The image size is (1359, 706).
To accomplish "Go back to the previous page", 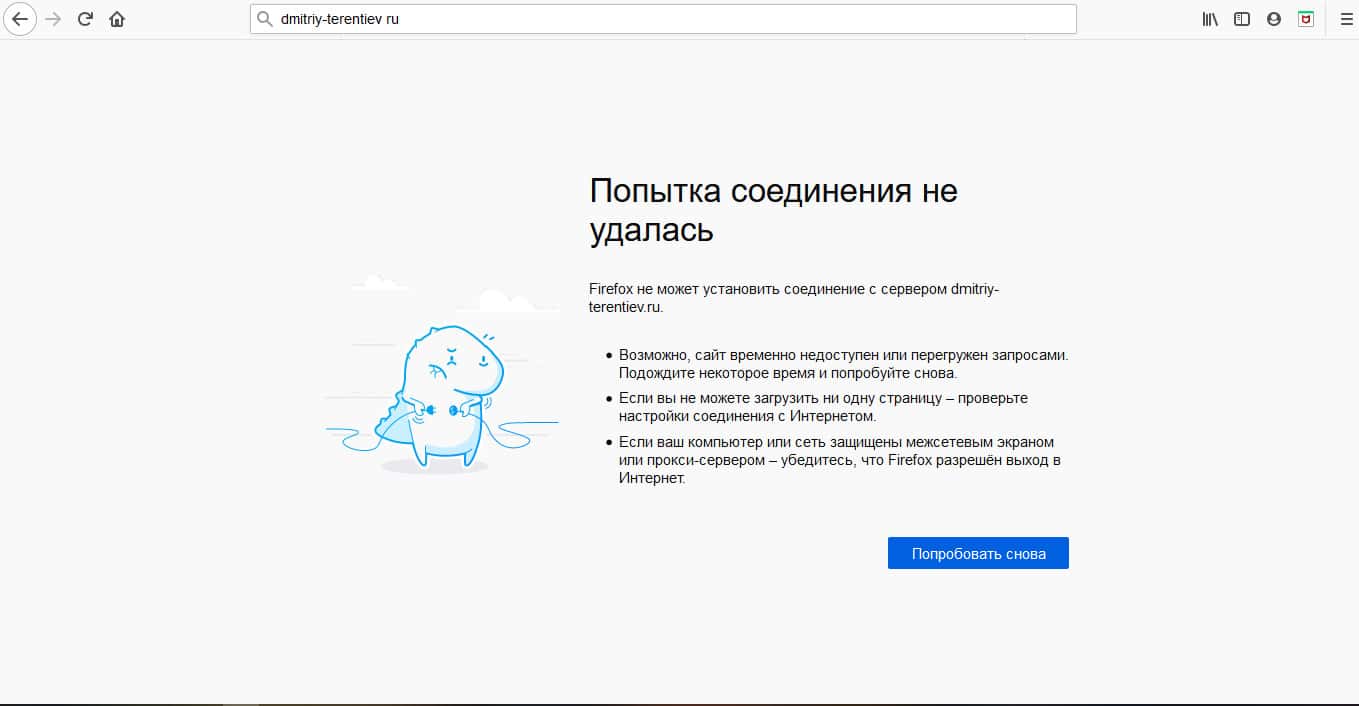I will (19, 19).
